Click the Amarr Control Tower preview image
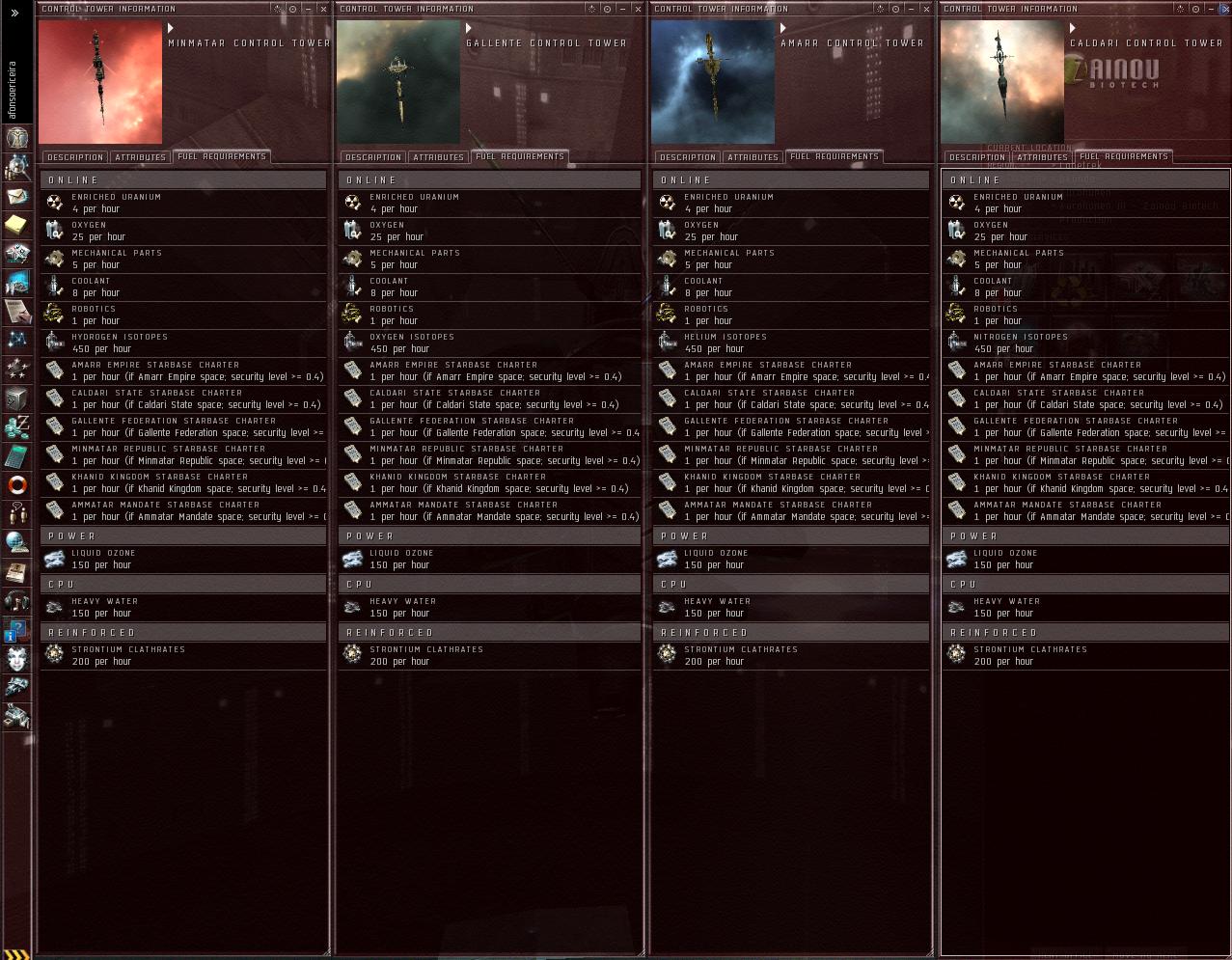The image size is (1232, 960). click(713, 82)
